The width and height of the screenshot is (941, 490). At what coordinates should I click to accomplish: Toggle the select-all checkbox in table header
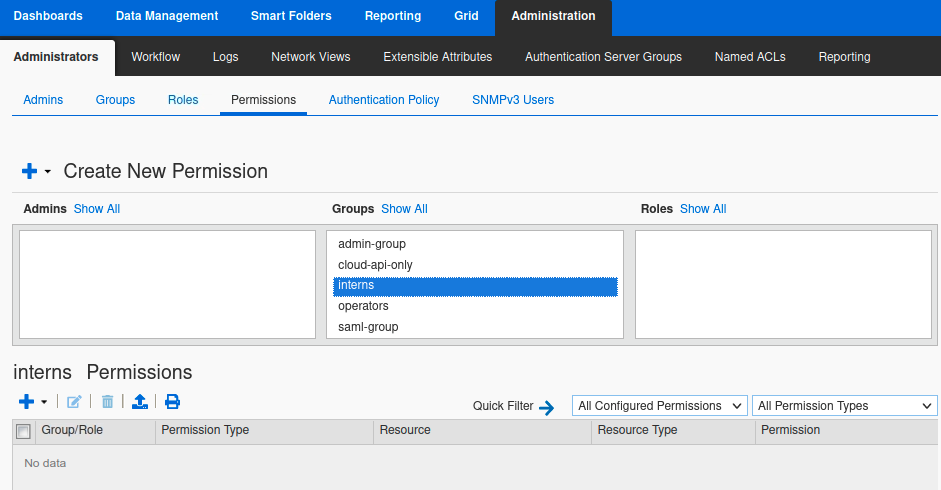24,431
